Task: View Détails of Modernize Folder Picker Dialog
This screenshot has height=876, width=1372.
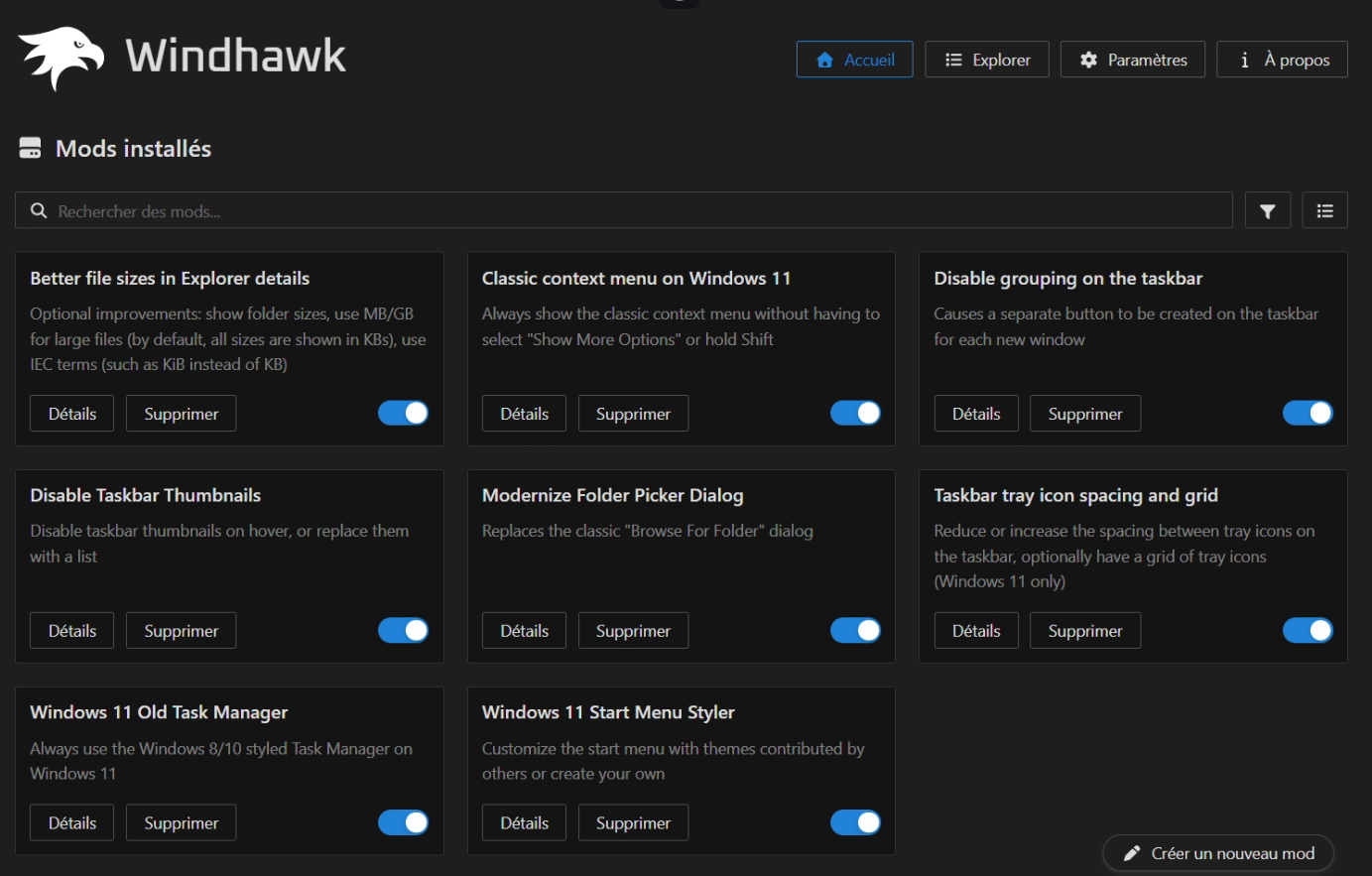Action: point(524,631)
